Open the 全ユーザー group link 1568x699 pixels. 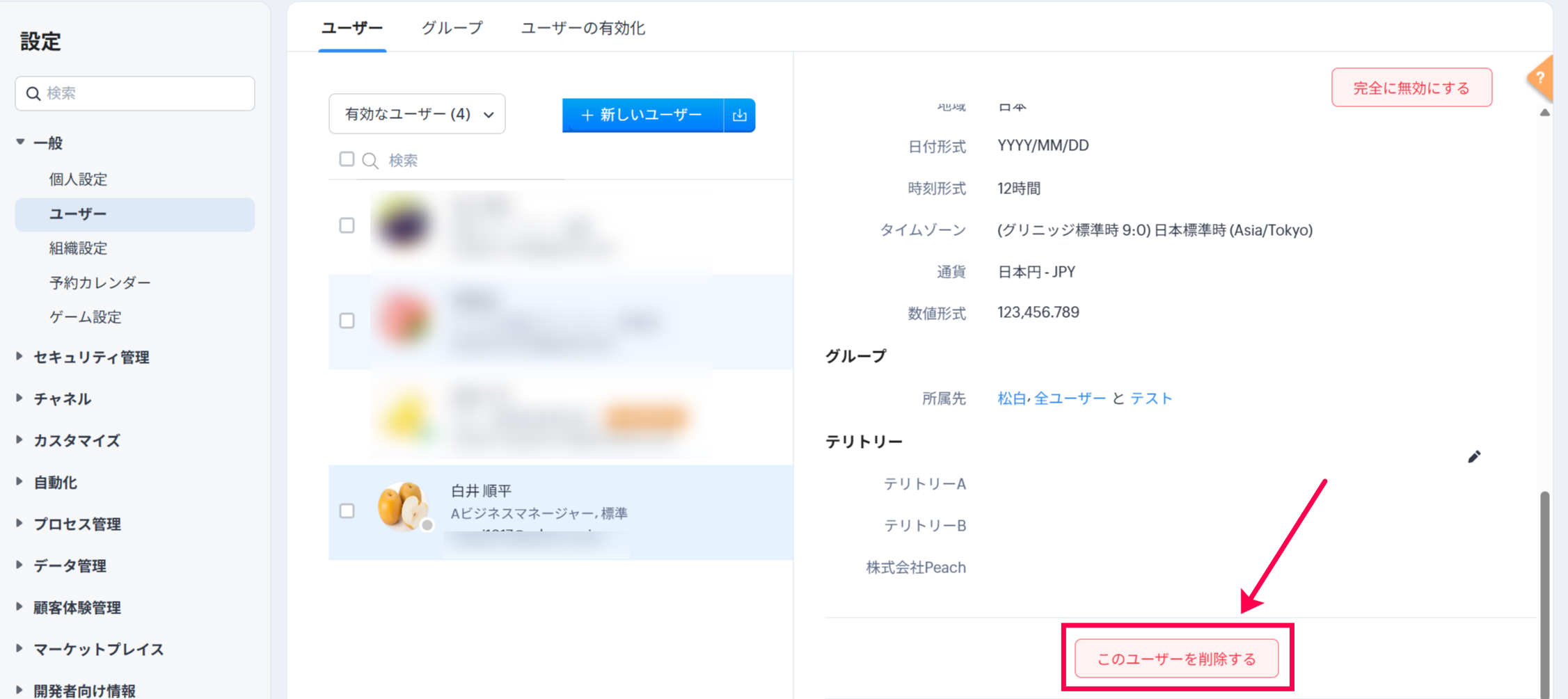pyautogui.click(x=1069, y=399)
